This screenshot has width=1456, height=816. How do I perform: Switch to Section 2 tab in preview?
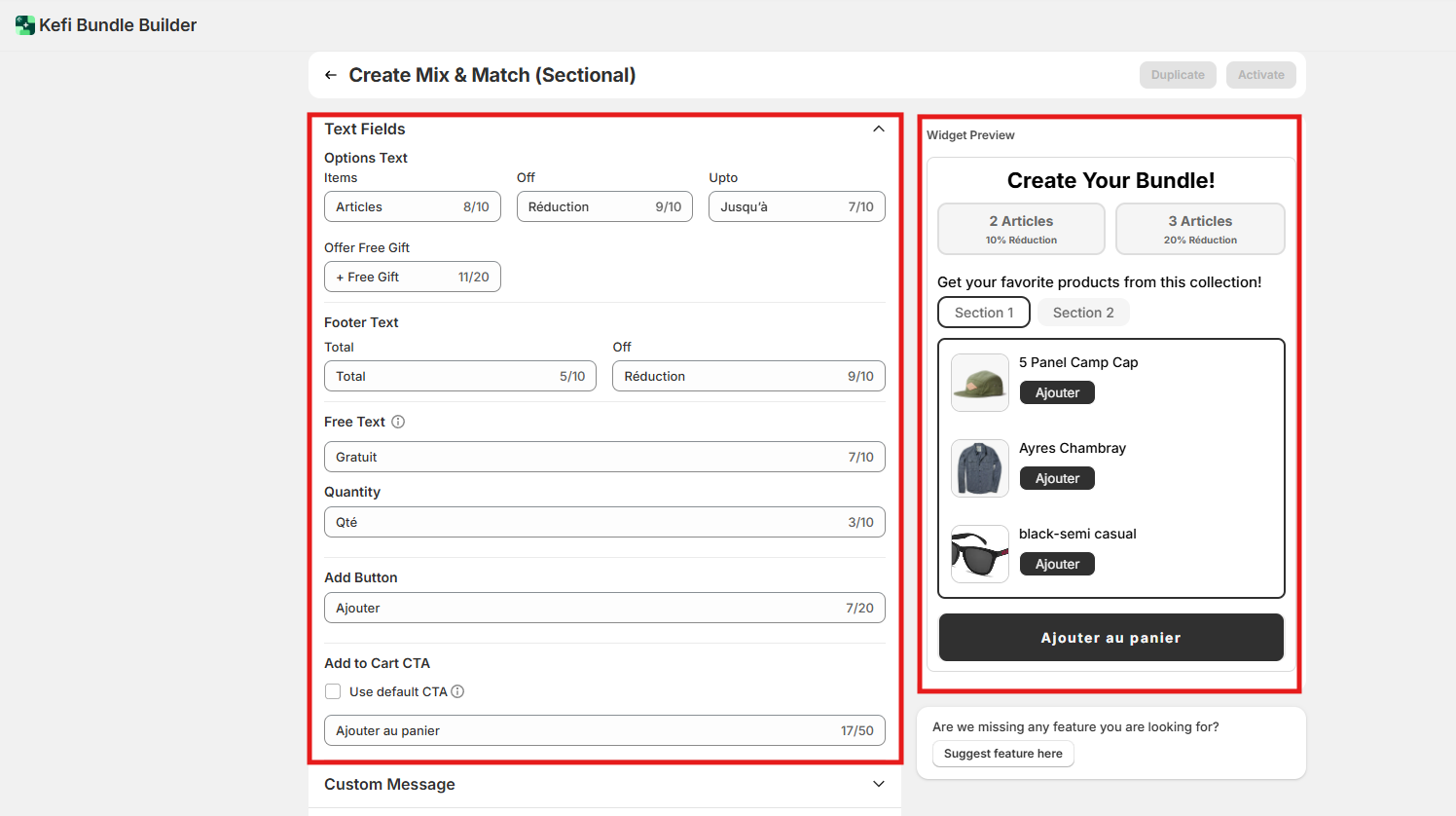(x=1082, y=313)
